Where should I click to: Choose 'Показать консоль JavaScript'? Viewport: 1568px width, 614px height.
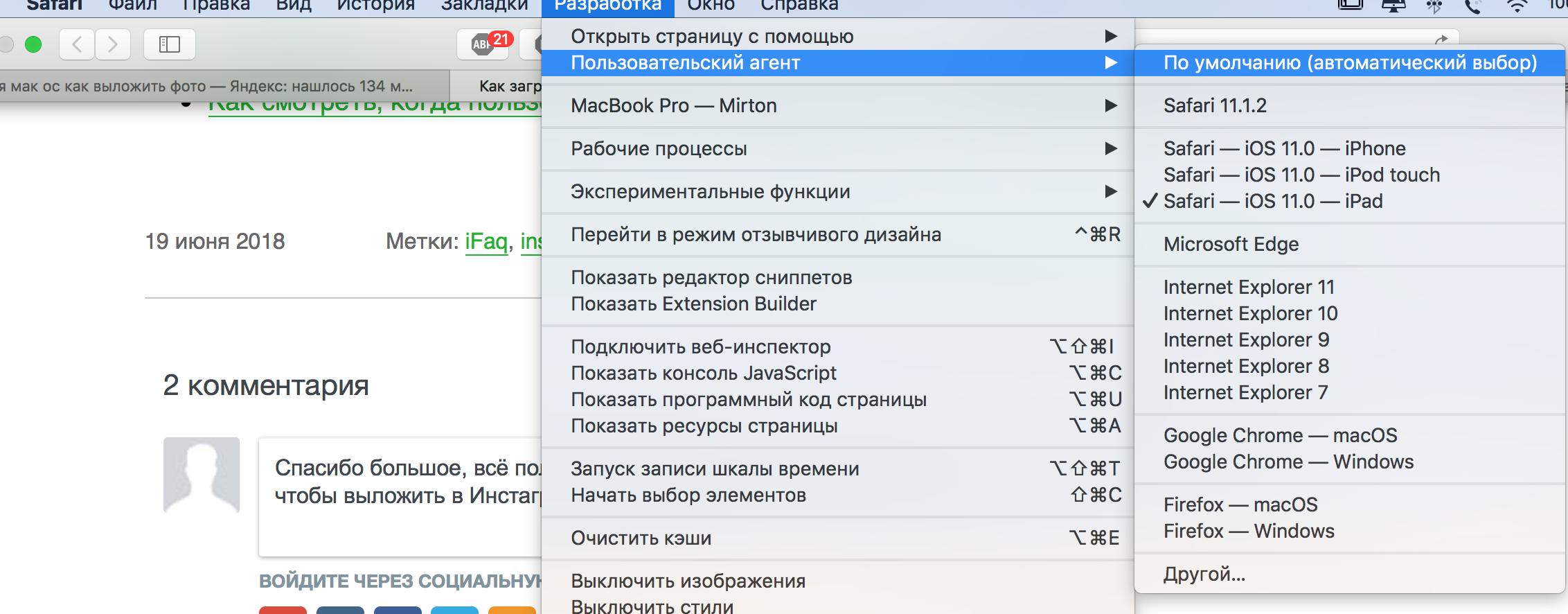coord(837,373)
